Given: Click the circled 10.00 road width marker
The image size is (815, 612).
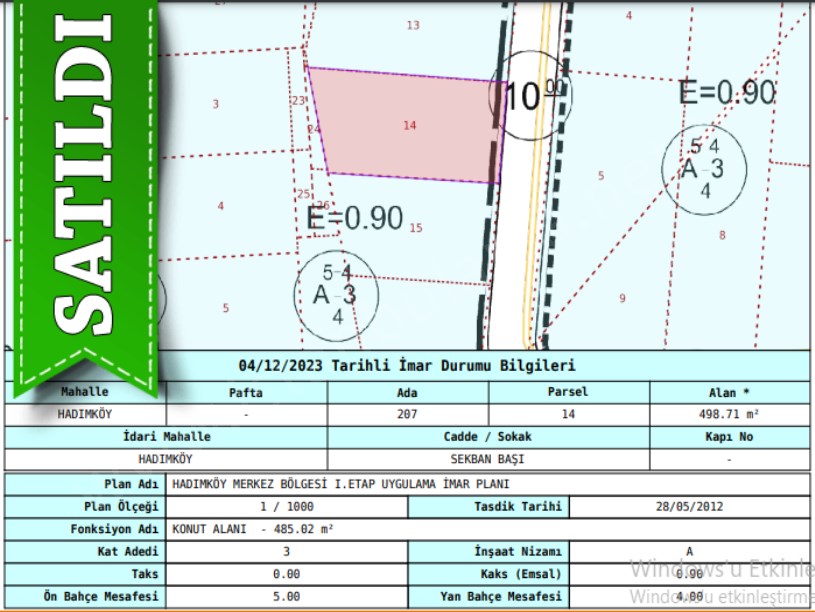Looking at the screenshot, I should tap(530, 96).
